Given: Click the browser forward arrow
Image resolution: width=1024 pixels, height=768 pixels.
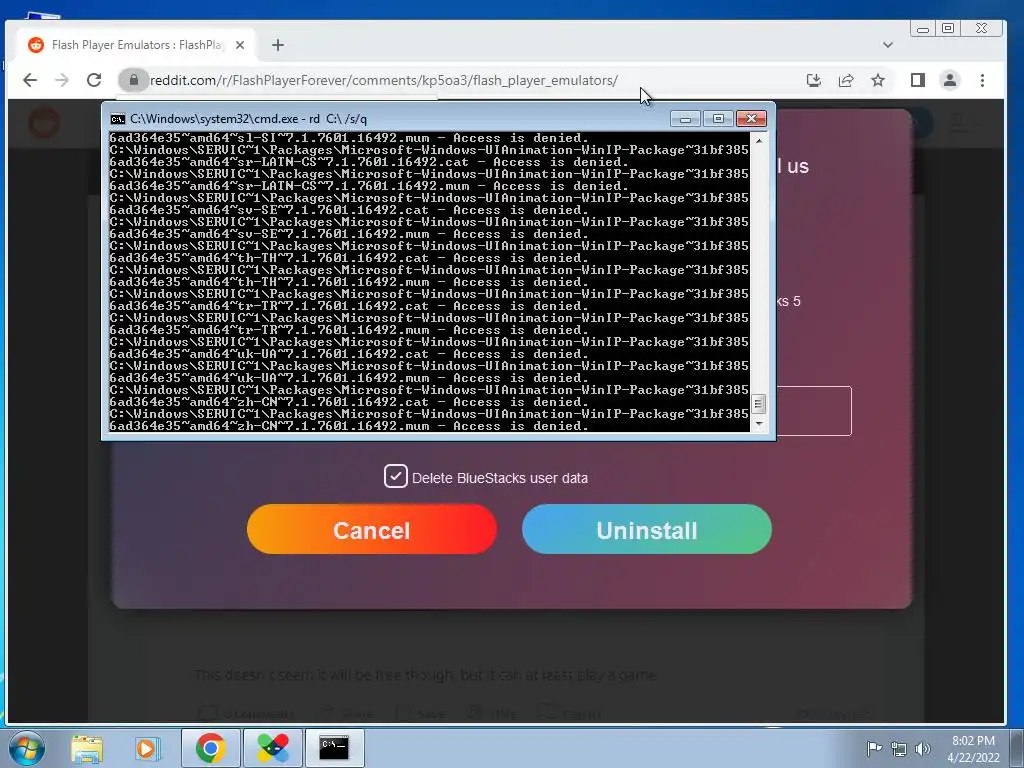Looking at the screenshot, I should click(62, 80).
